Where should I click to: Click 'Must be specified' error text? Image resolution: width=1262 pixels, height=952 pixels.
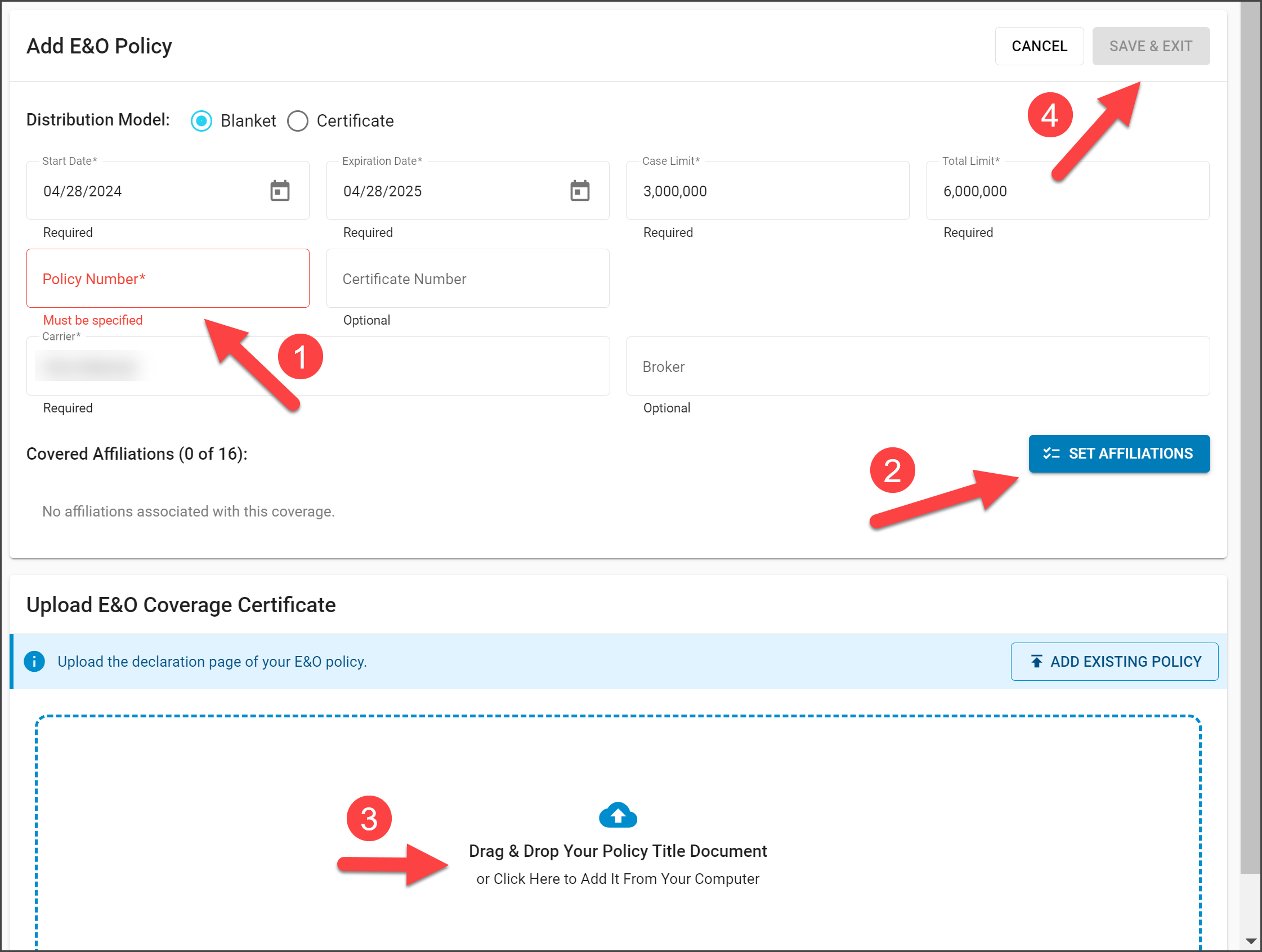pos(93,320)
